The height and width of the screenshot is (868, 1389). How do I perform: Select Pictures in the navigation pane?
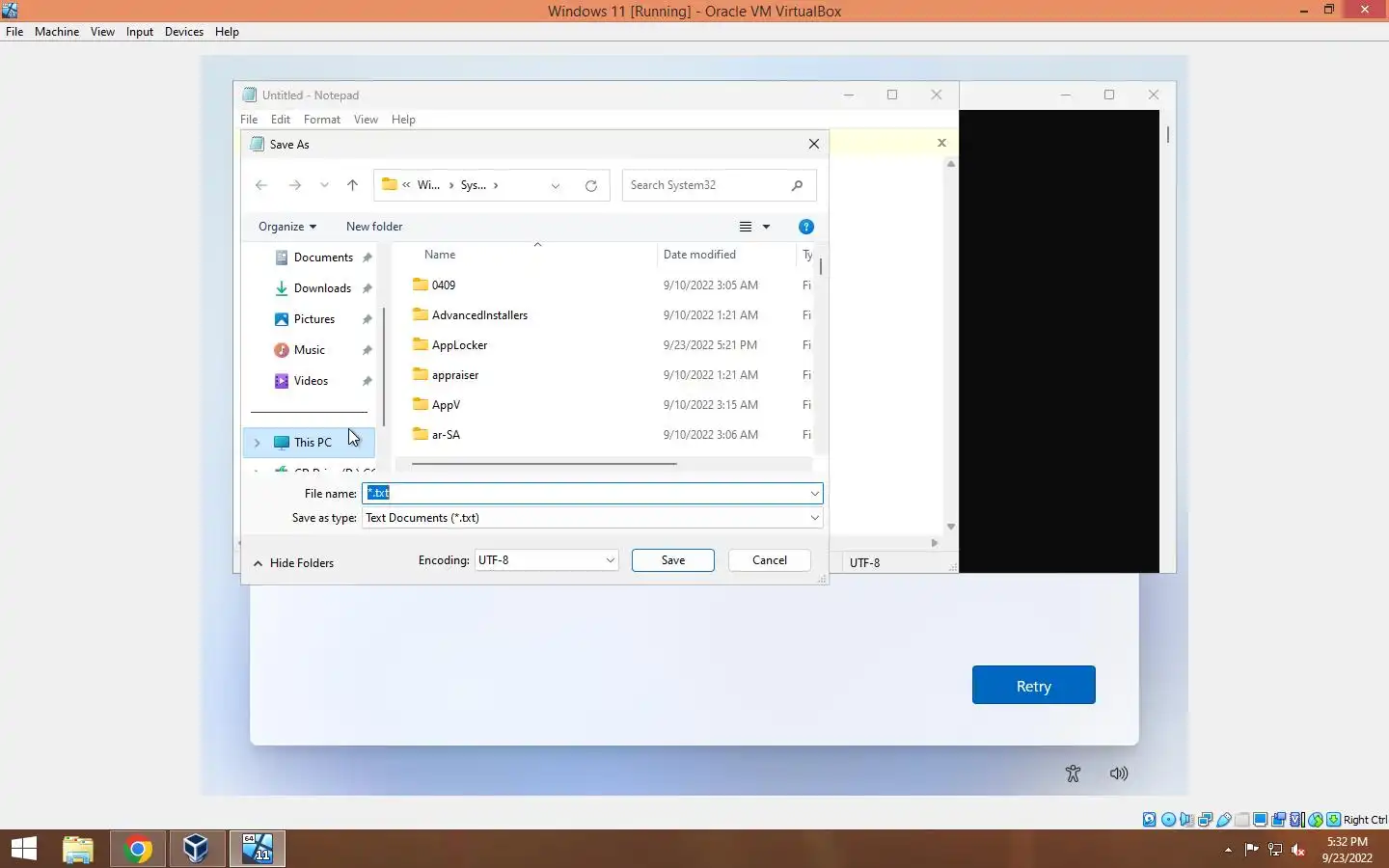point(314,319)
